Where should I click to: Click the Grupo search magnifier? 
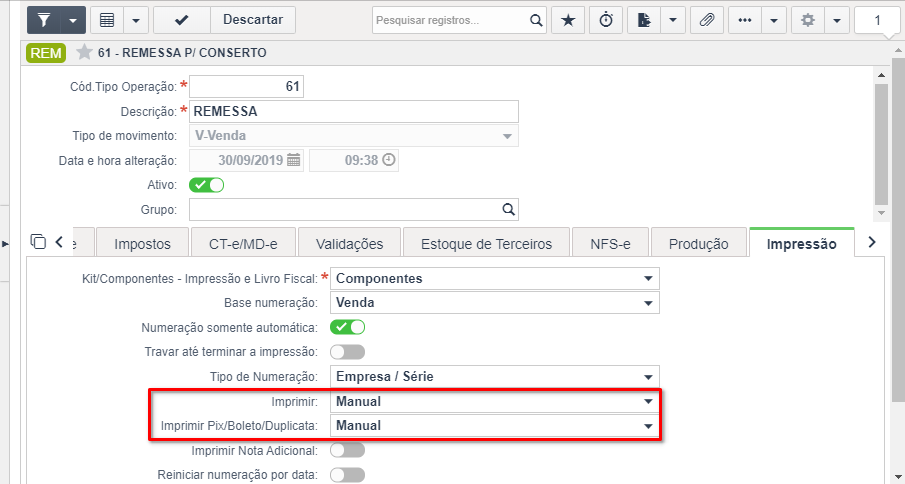(508, 209)
